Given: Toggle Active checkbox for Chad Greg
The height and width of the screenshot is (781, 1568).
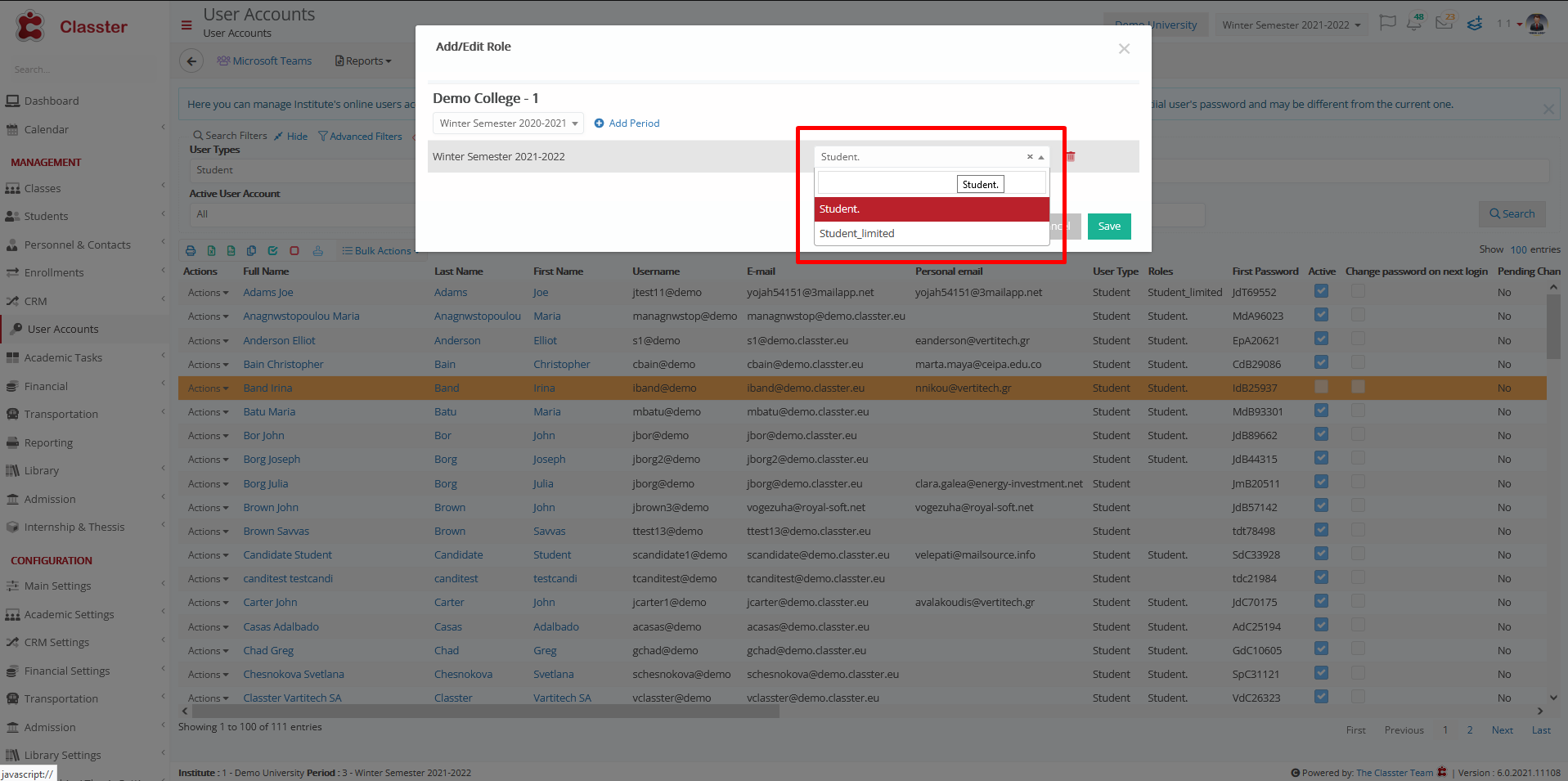Looking at the screenshot, I should click(x=1321, y=649).
